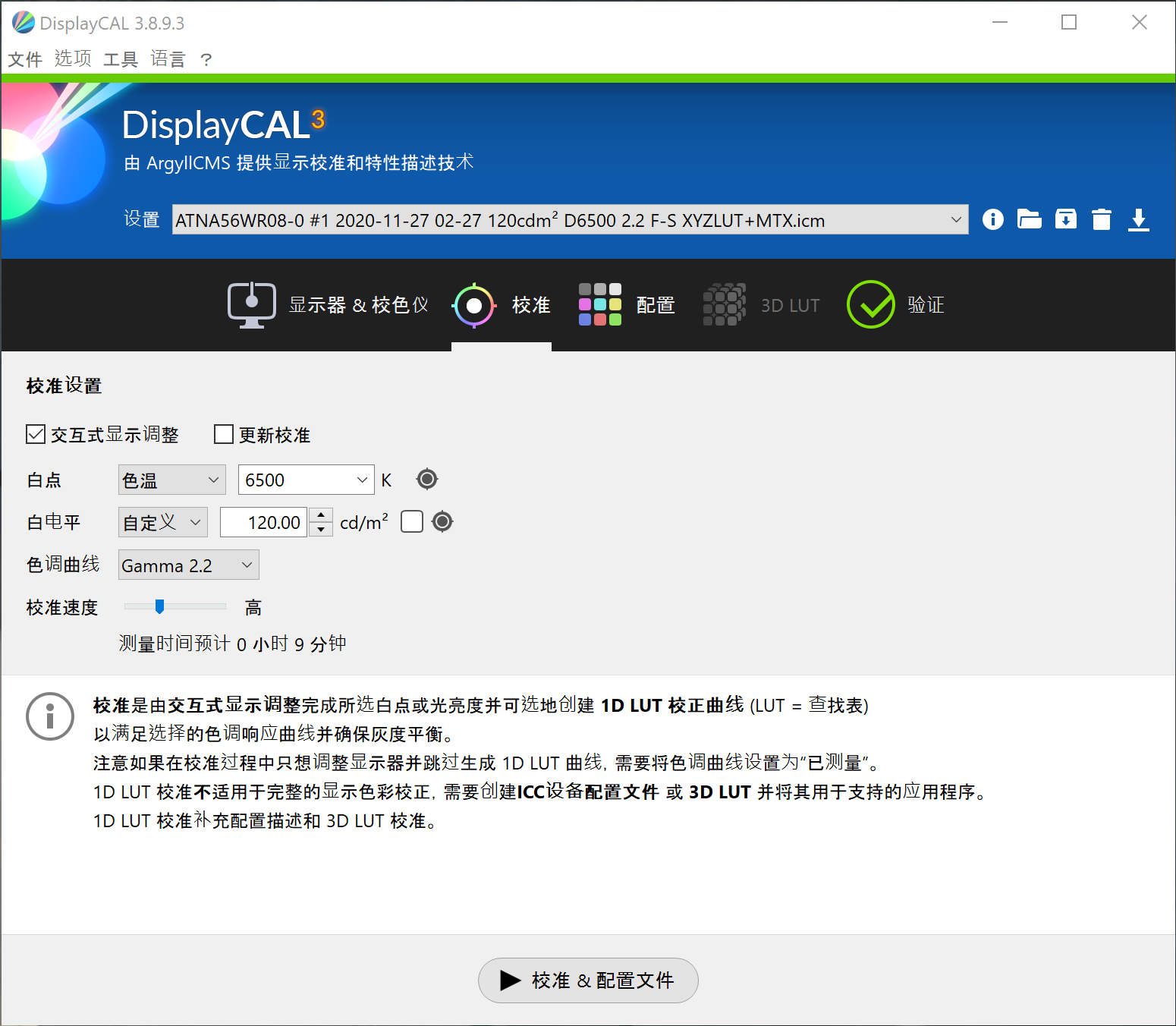Switch to the 3D LUT tab
Viewport: 1176px width, 1026px height.
pyautogui.click(x=761, y=305)
